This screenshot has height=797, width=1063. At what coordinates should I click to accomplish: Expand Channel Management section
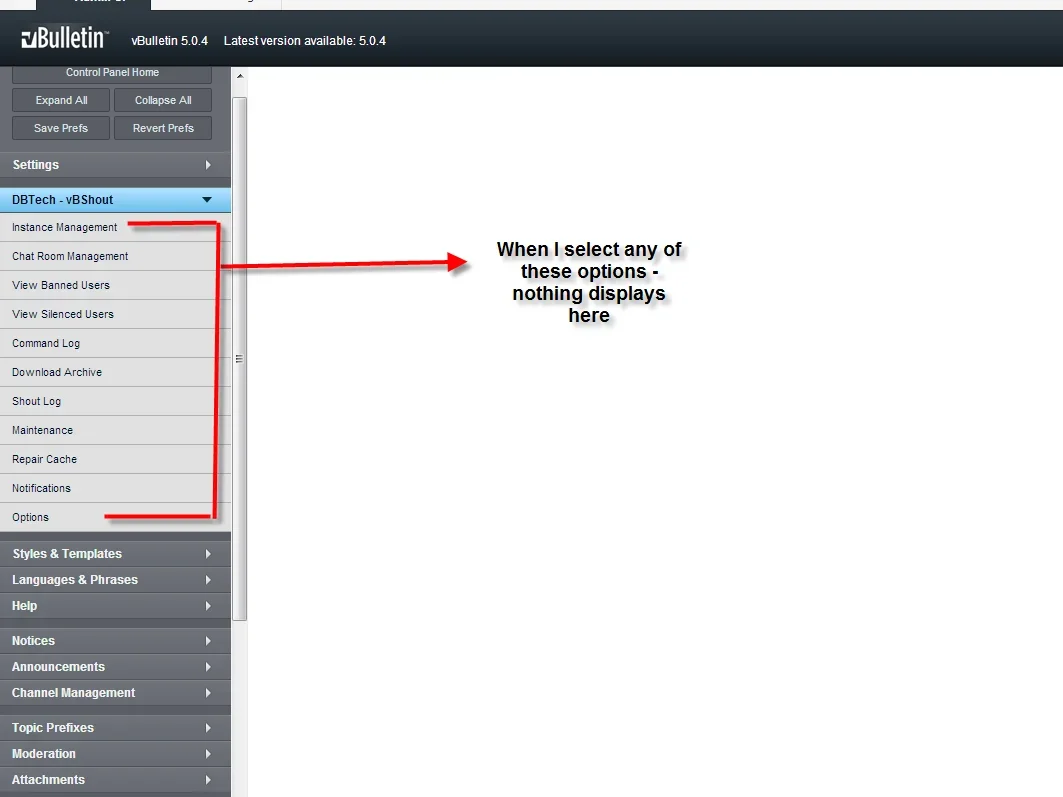(115, 693)
